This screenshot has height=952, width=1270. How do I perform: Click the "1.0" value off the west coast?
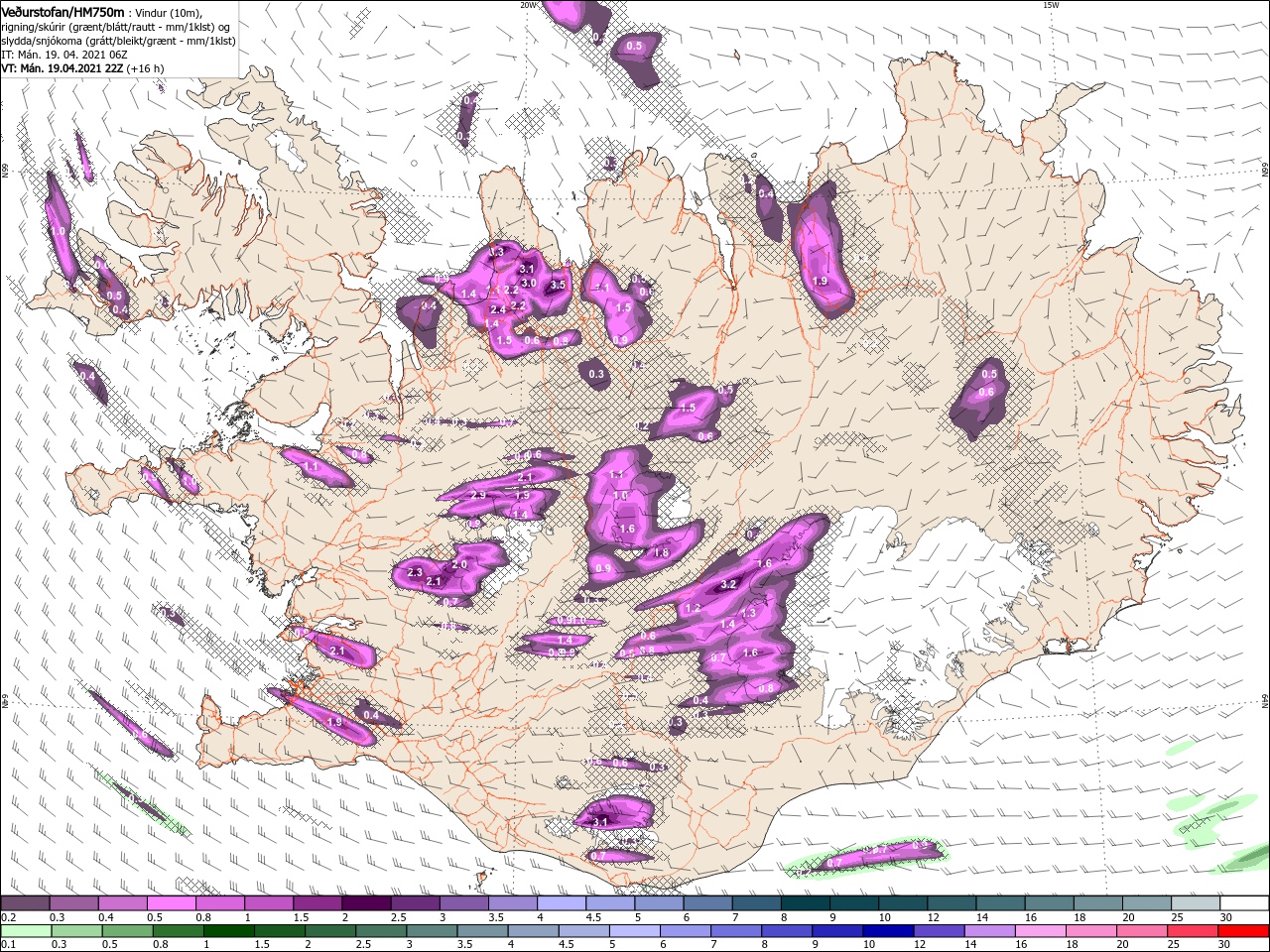pyautogui.click(x=58, y=231)
